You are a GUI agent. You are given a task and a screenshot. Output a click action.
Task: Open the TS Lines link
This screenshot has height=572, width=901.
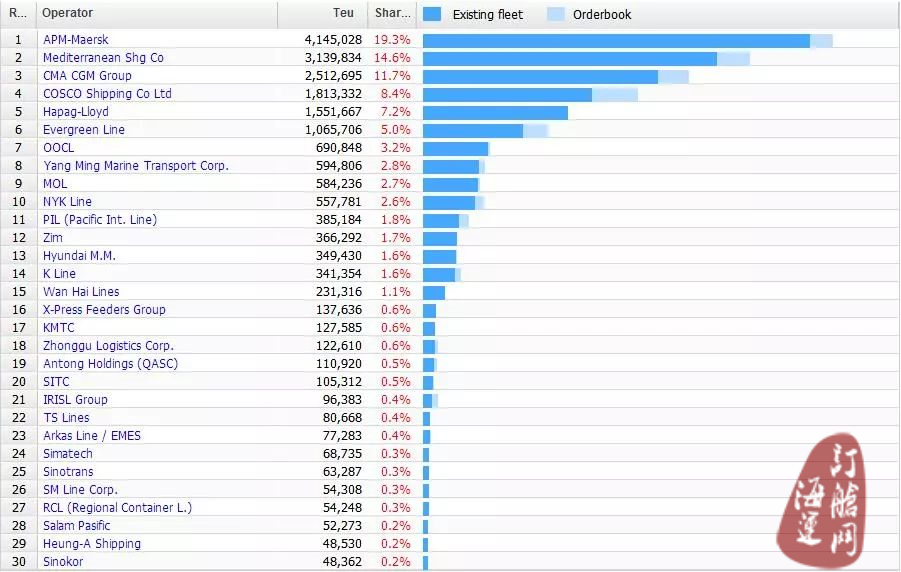click(66, 418)
